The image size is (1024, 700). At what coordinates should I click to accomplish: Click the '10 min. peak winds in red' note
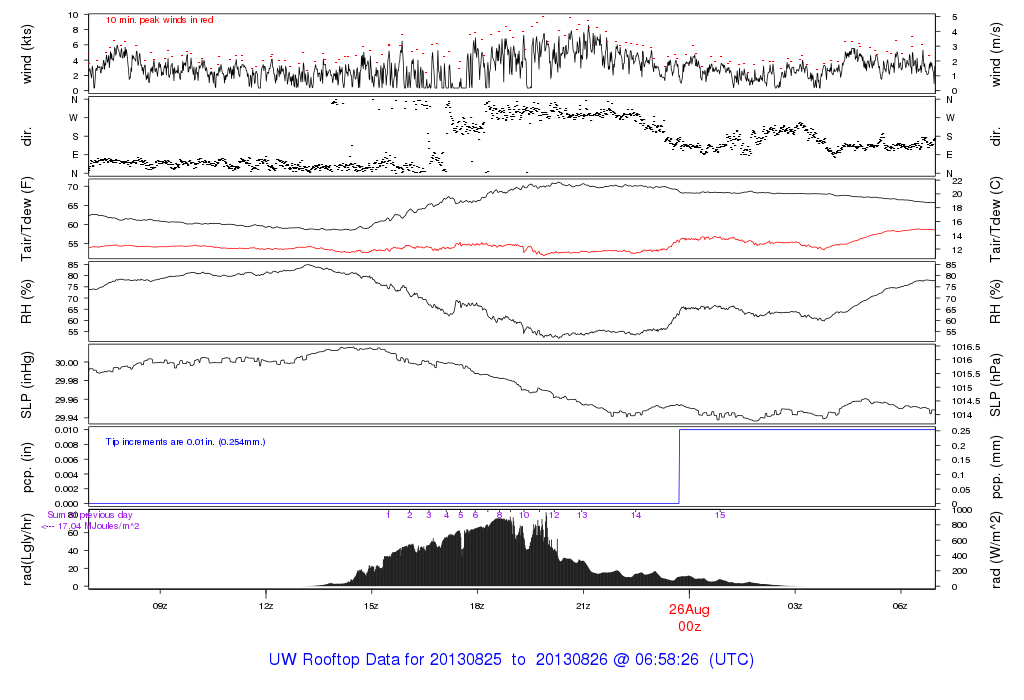[x=159, y=20]
